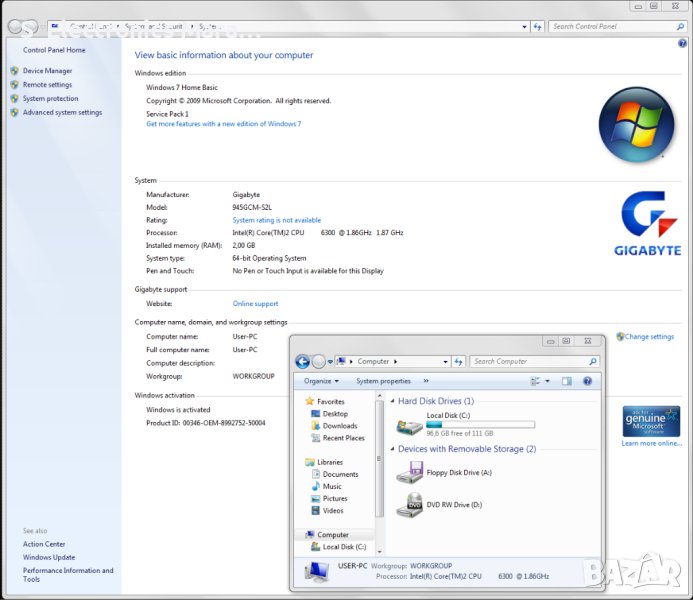
Task: Open Explorer help with the question mark icon
Action: [x=588, y=381]
